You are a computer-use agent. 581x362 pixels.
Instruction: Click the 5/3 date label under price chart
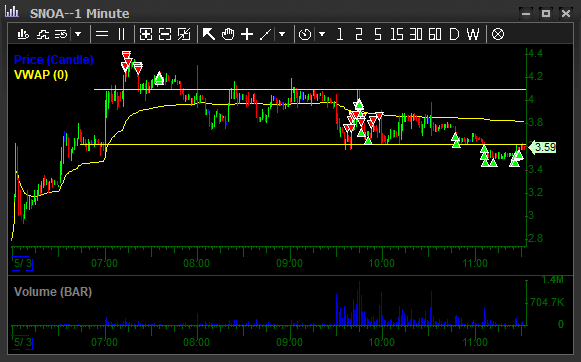[22, 264]
